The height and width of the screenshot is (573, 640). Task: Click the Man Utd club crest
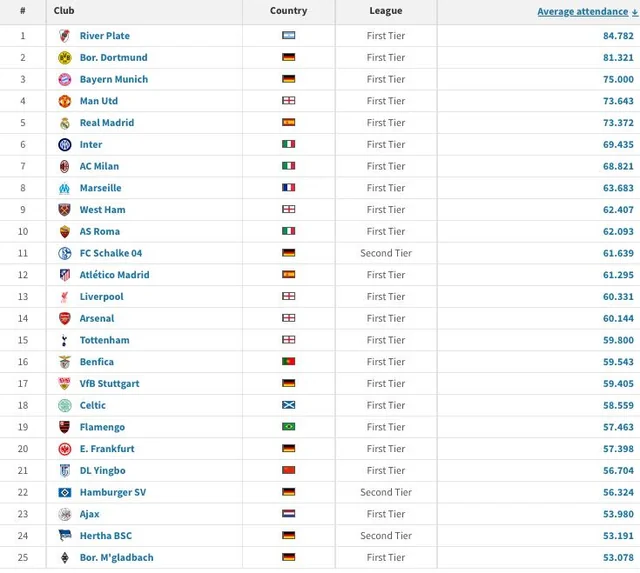[x=65, y=101]
